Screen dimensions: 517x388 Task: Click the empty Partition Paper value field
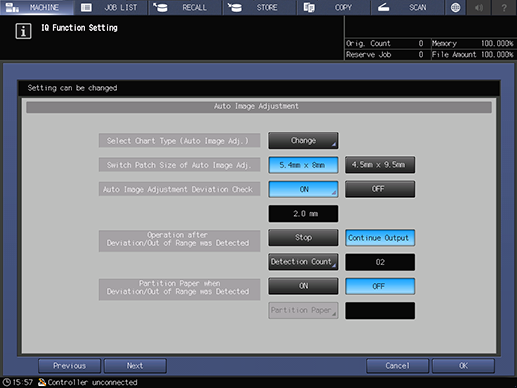coord(380,311)
